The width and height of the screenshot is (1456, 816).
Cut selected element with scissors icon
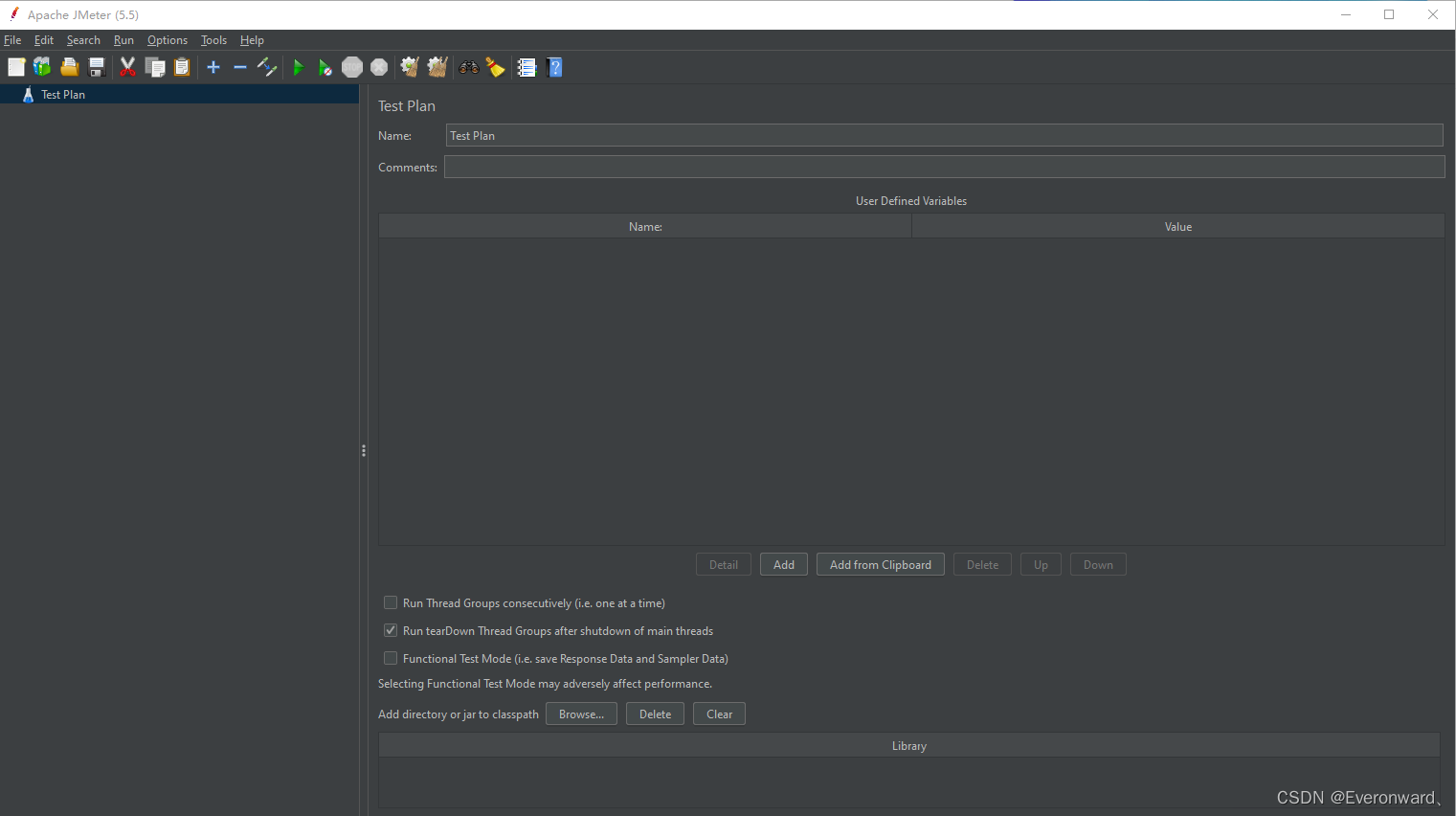(x=127, y=67)
